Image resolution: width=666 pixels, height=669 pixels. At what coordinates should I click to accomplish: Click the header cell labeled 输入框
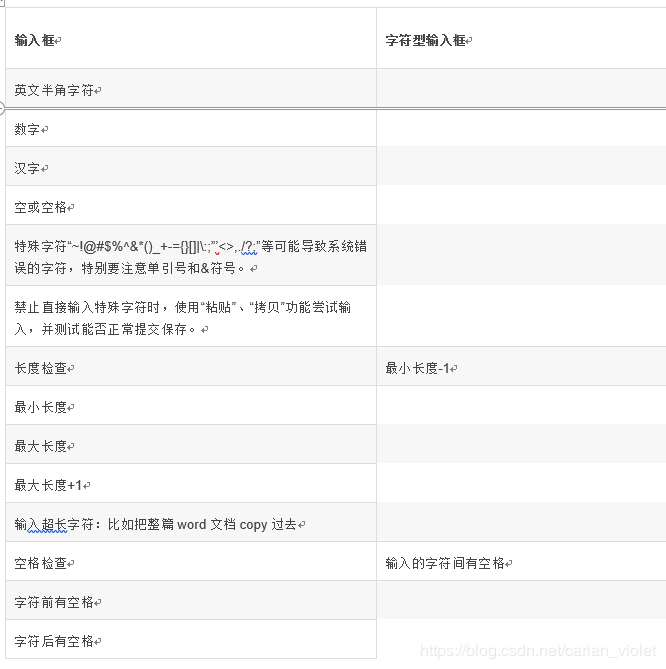point(36,40)
